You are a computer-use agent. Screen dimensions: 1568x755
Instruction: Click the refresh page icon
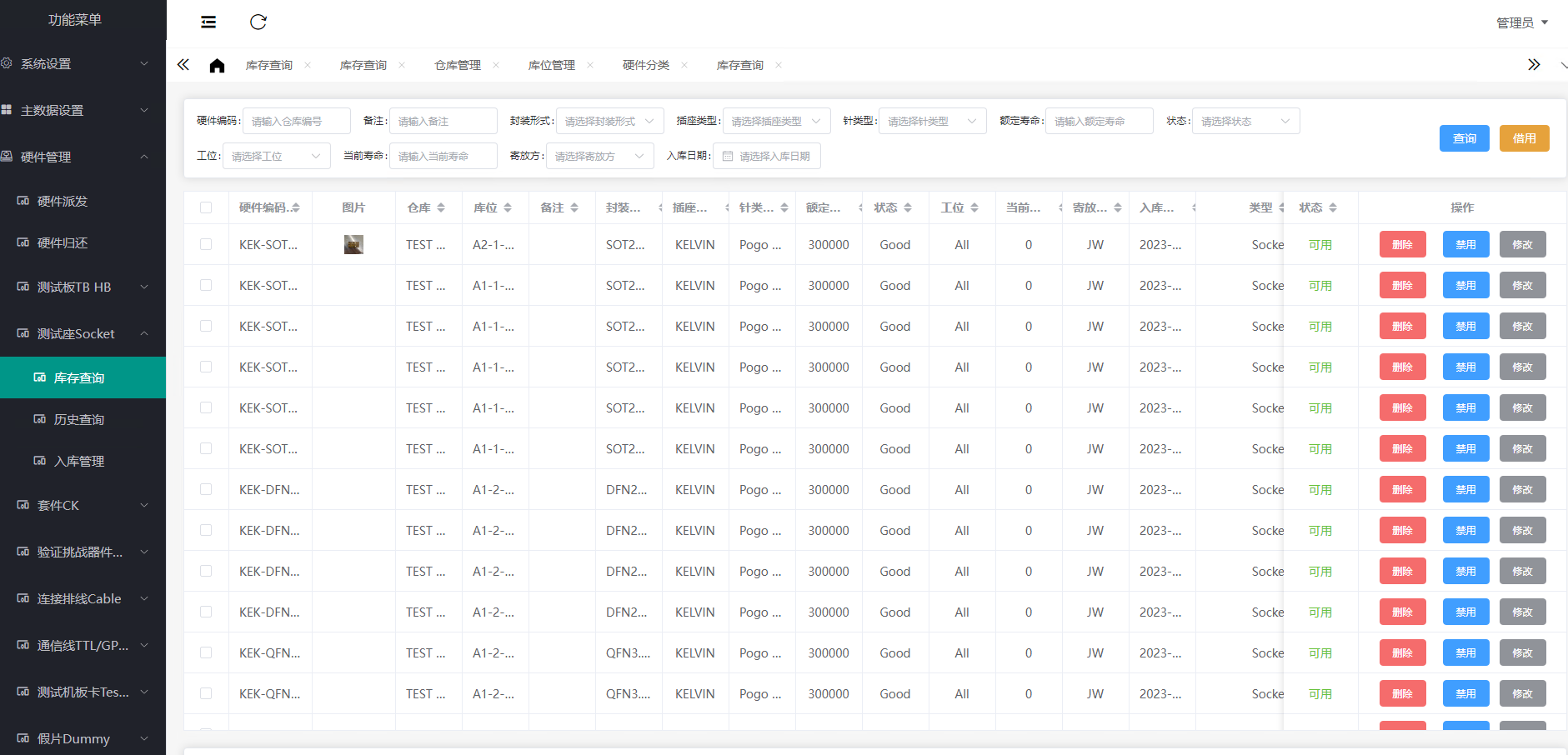tap(258, 22)
